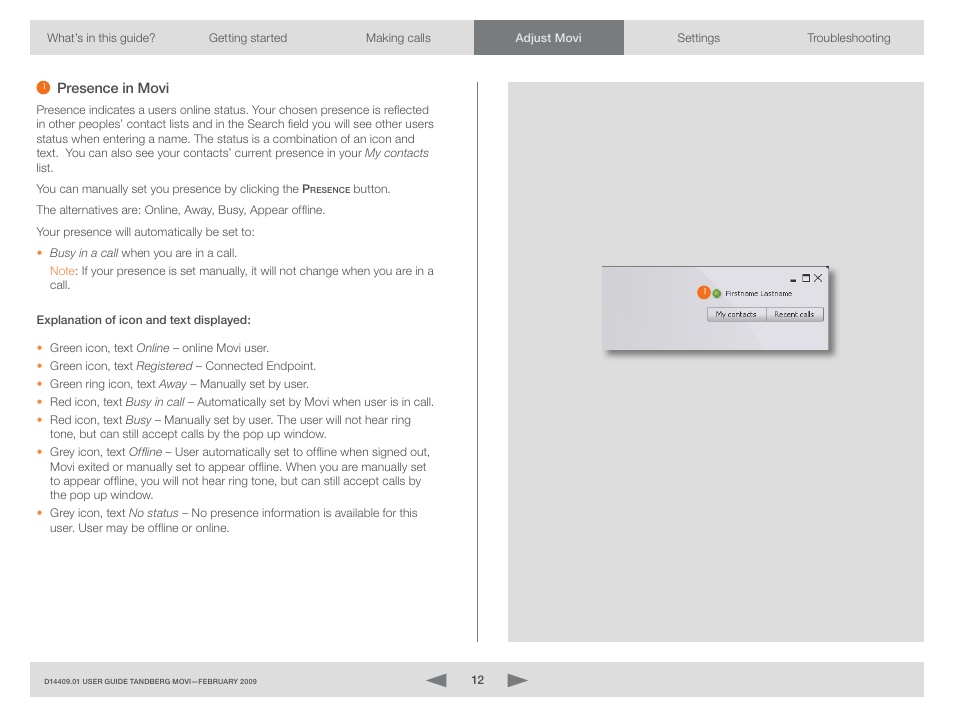Screen dimensions: 954x718
Task: Click the Firstname Lastname user name
Action: point(759,293)
